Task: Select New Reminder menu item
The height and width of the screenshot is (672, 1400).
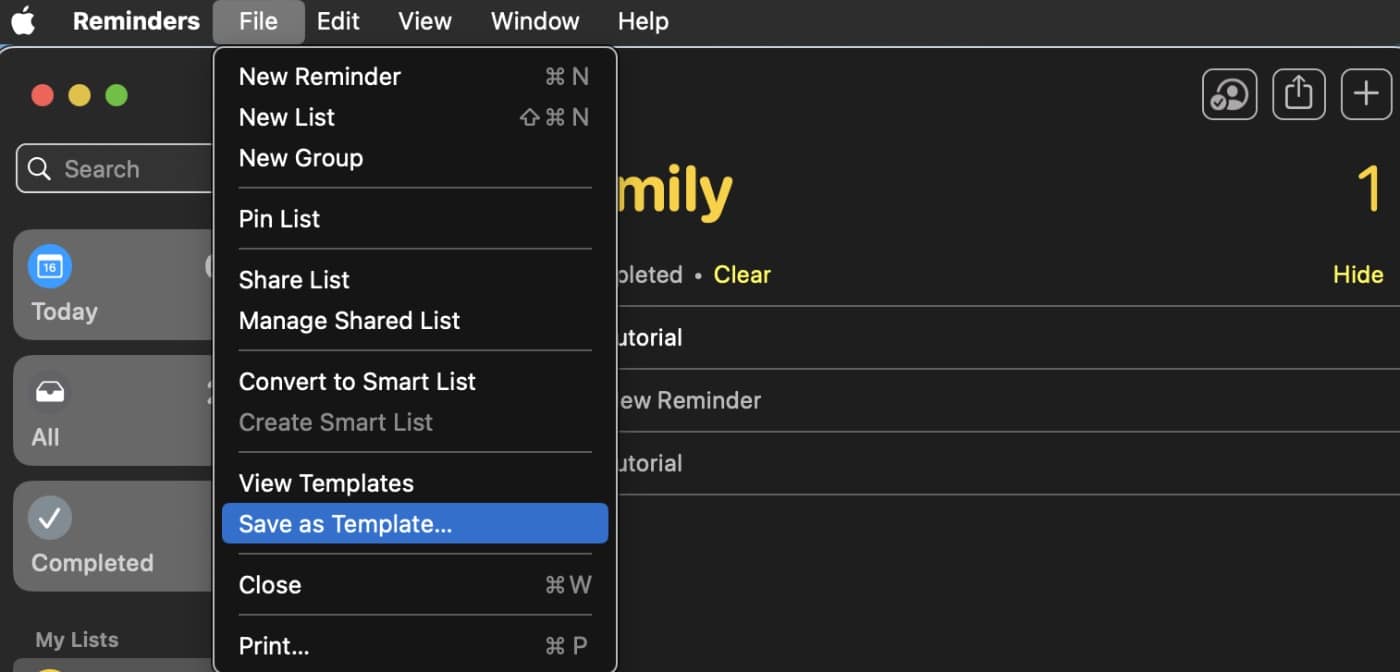Action: [319, 77]
